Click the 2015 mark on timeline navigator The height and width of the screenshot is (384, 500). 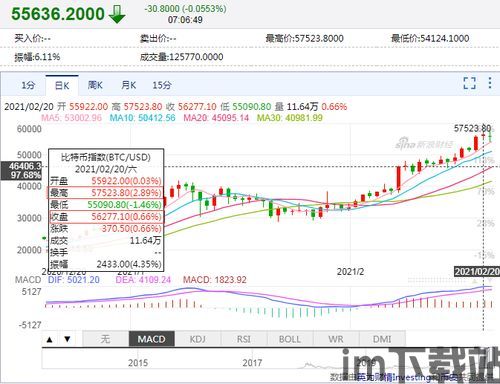point(138,363)
